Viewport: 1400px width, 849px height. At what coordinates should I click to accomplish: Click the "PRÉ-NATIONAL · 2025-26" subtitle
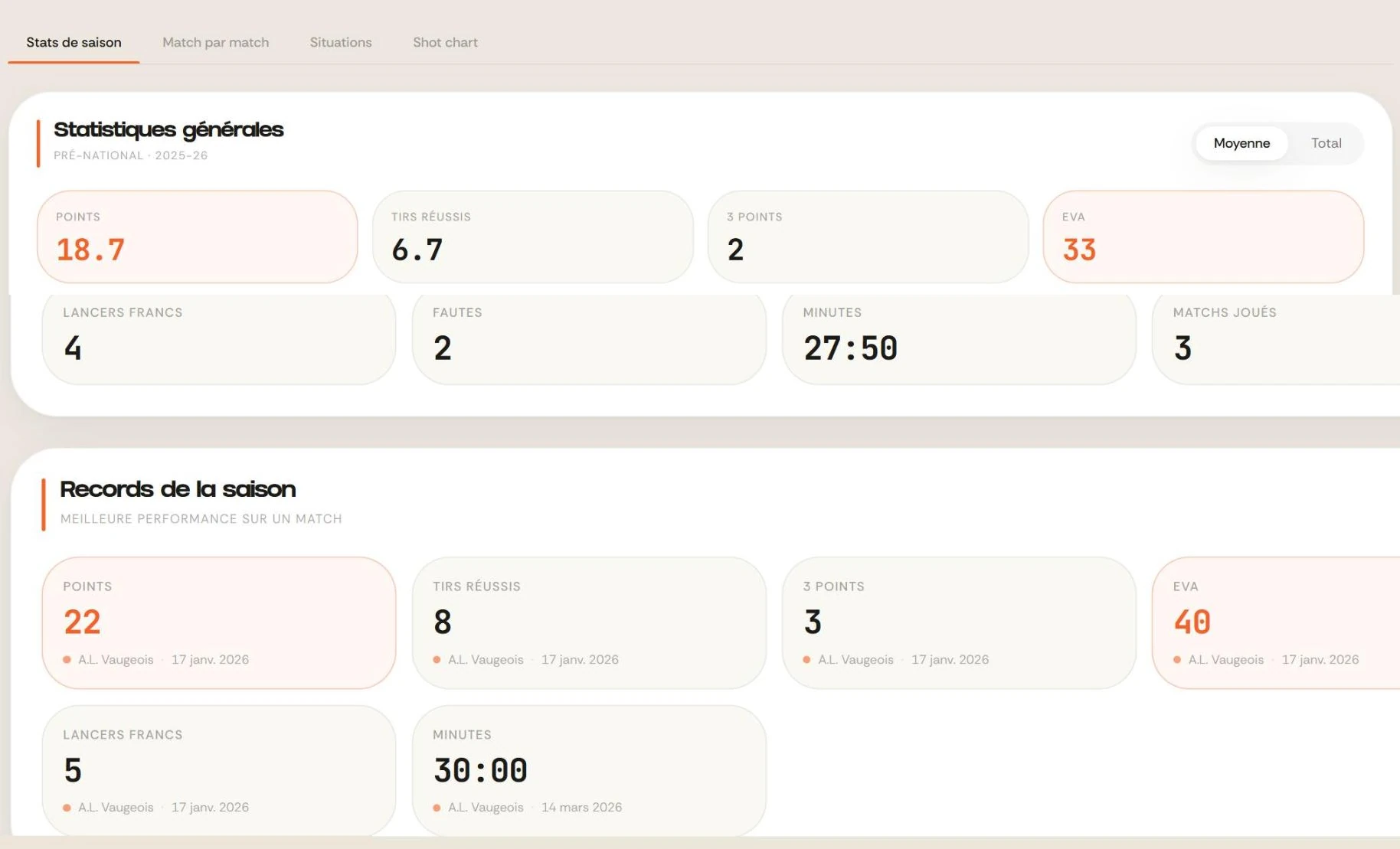click(131, 155)
